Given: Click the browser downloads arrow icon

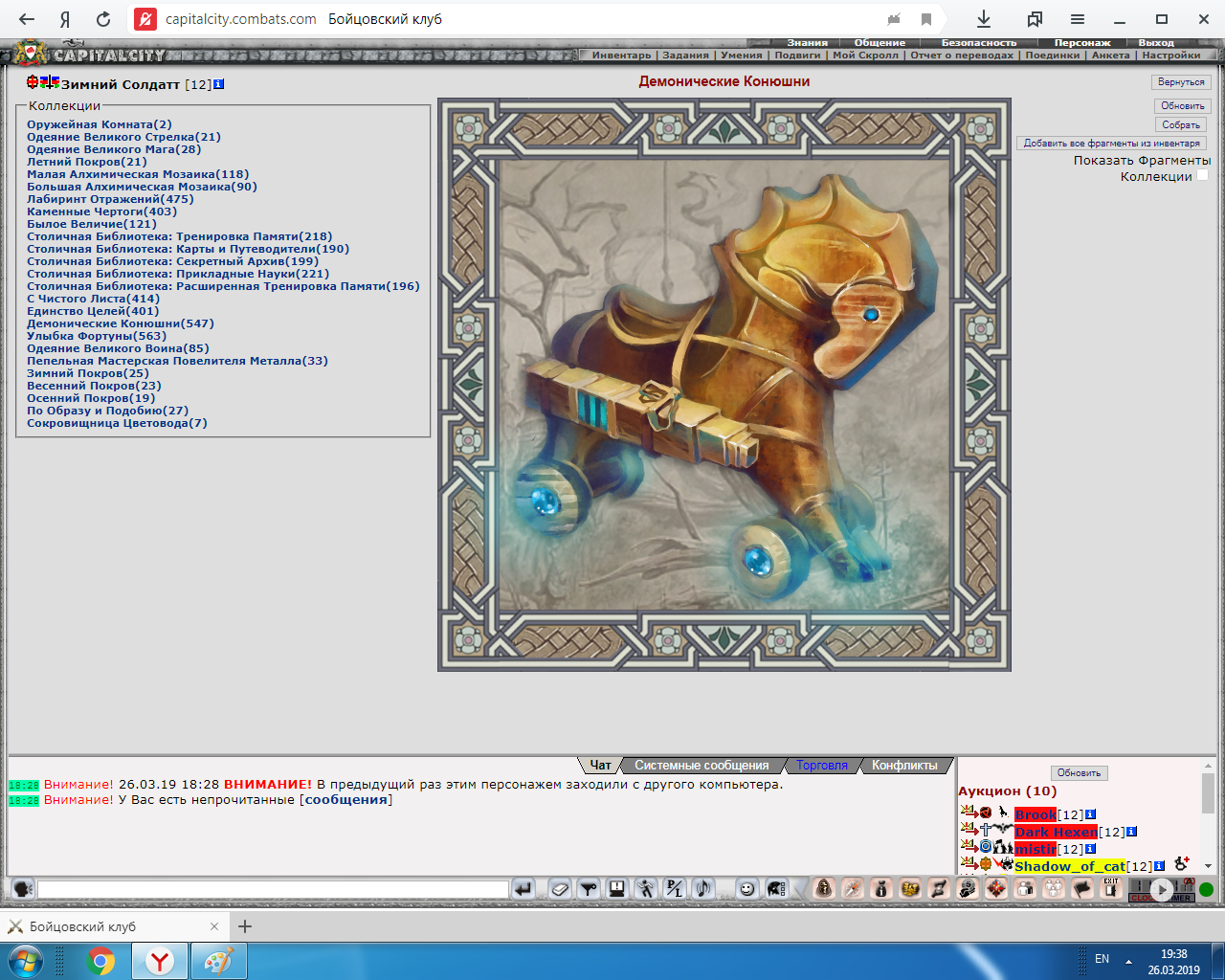Looking at the screenshot, I should point(984,19).
